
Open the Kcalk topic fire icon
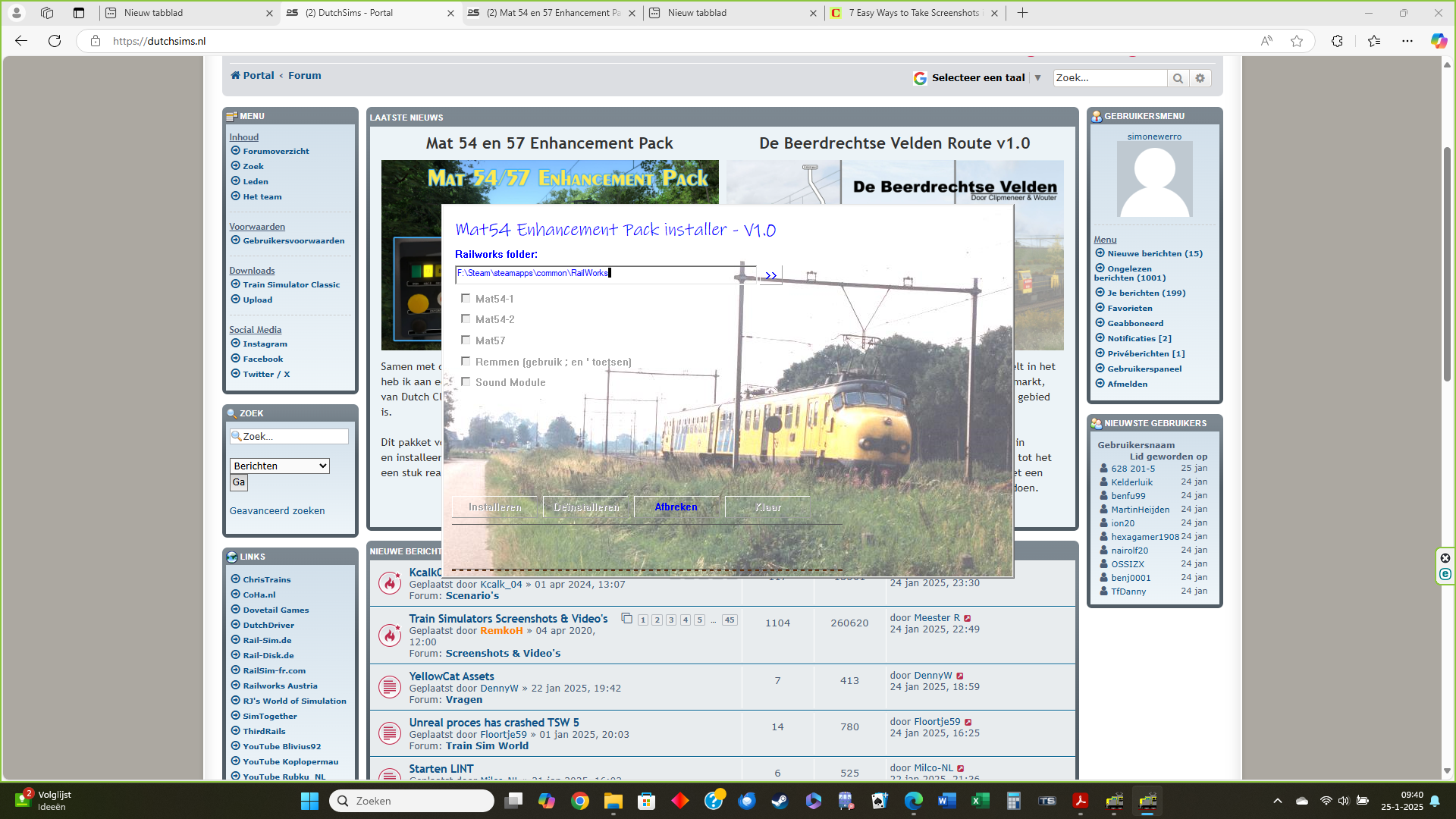coord(390,583)
